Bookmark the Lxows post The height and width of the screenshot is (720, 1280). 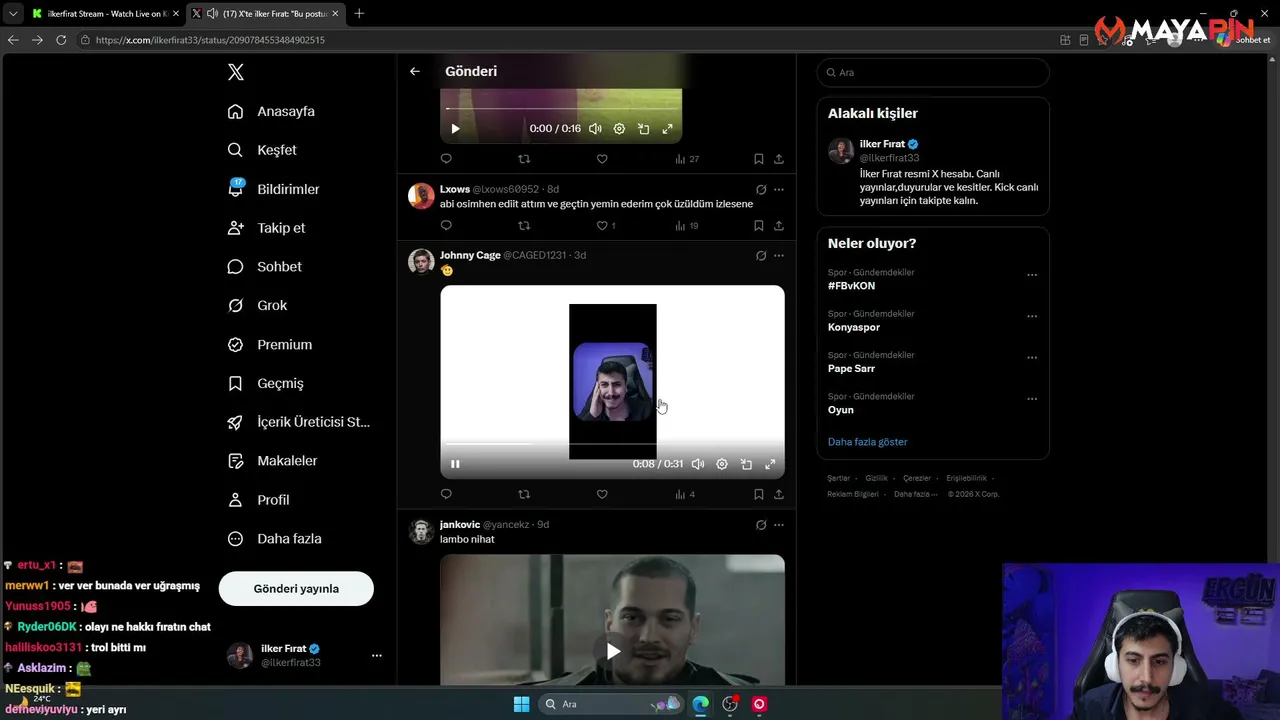coord(759,226)
